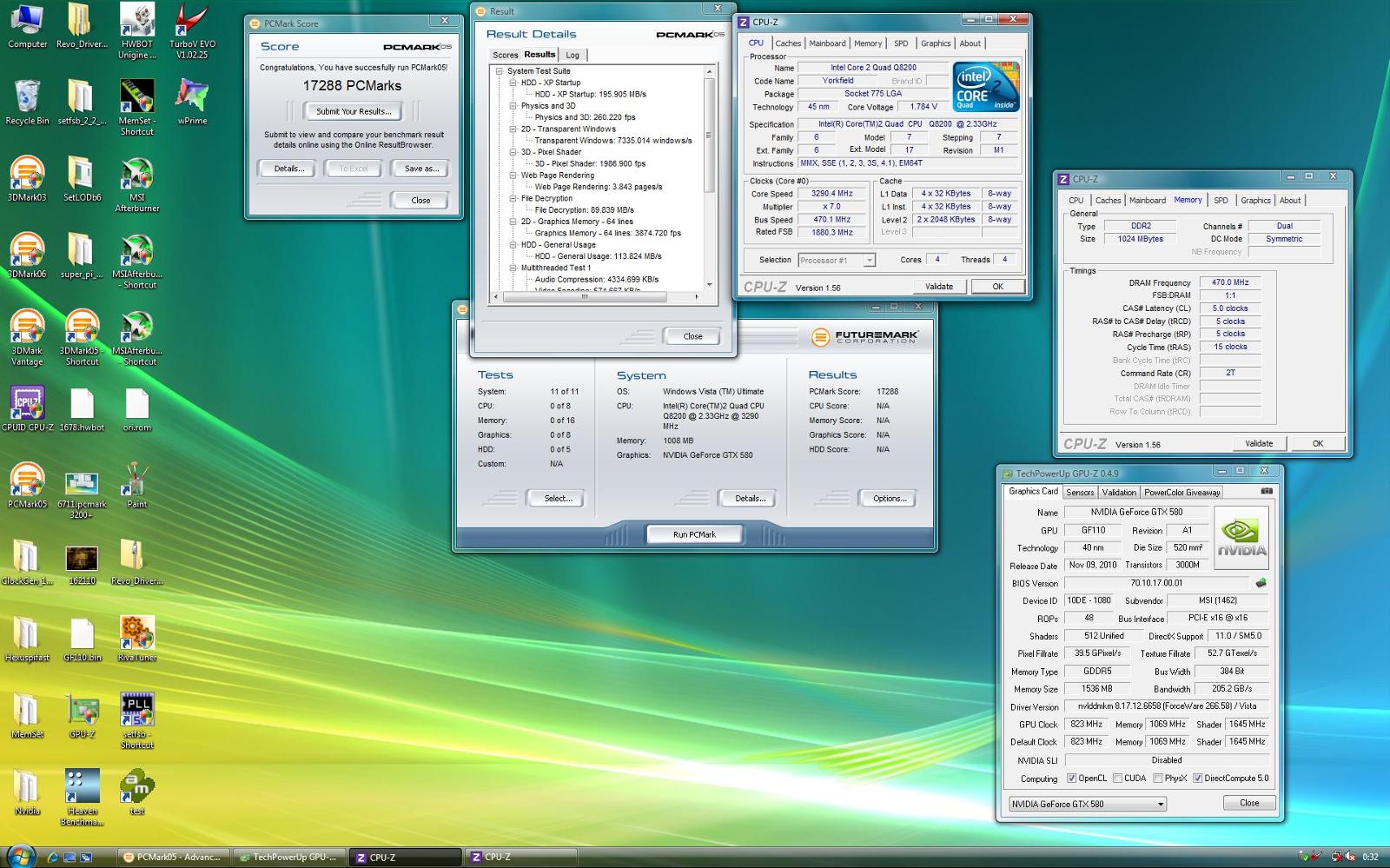The width and height of the screenshot is (1390, 868).
Task: Click the TechPowerUp GPU-Z taskbar button
Action: (289, 857)
